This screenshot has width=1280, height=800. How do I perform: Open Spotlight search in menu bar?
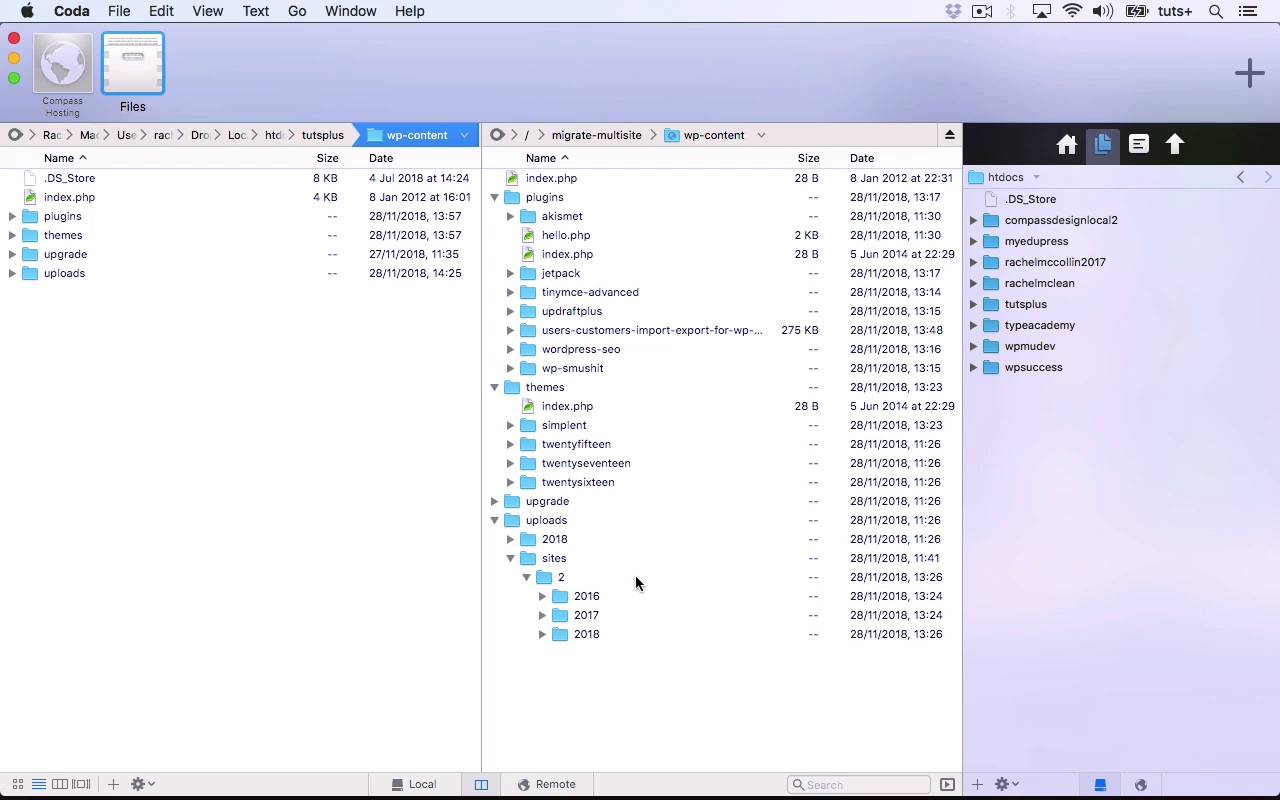[1216, 11]
